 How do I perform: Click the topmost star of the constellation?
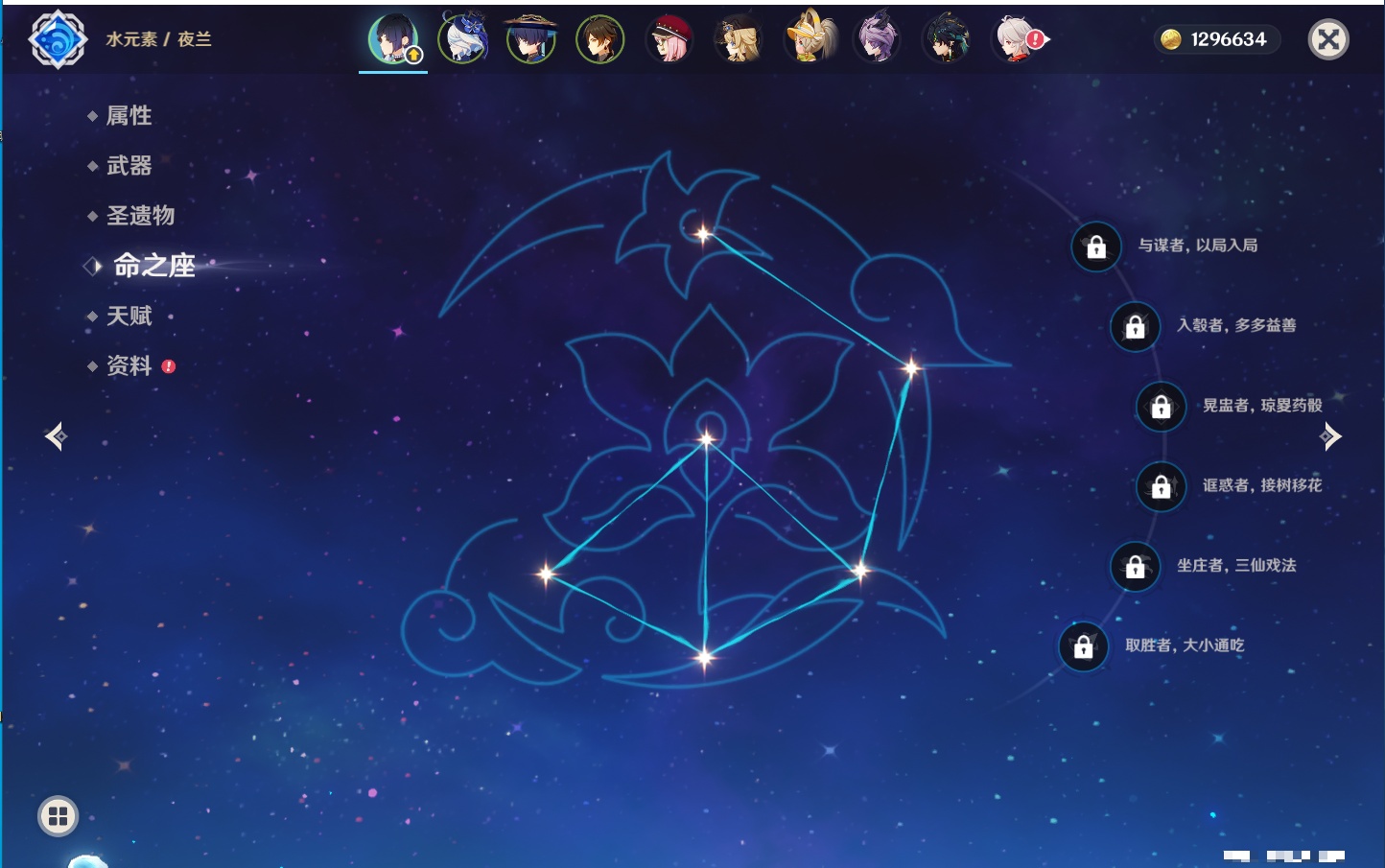tap(703, 234)
